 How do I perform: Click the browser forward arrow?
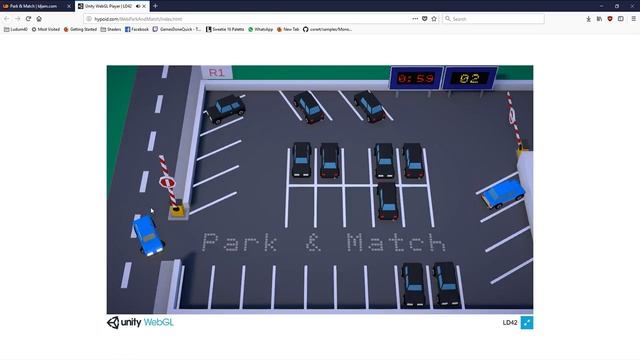(18, 19)
